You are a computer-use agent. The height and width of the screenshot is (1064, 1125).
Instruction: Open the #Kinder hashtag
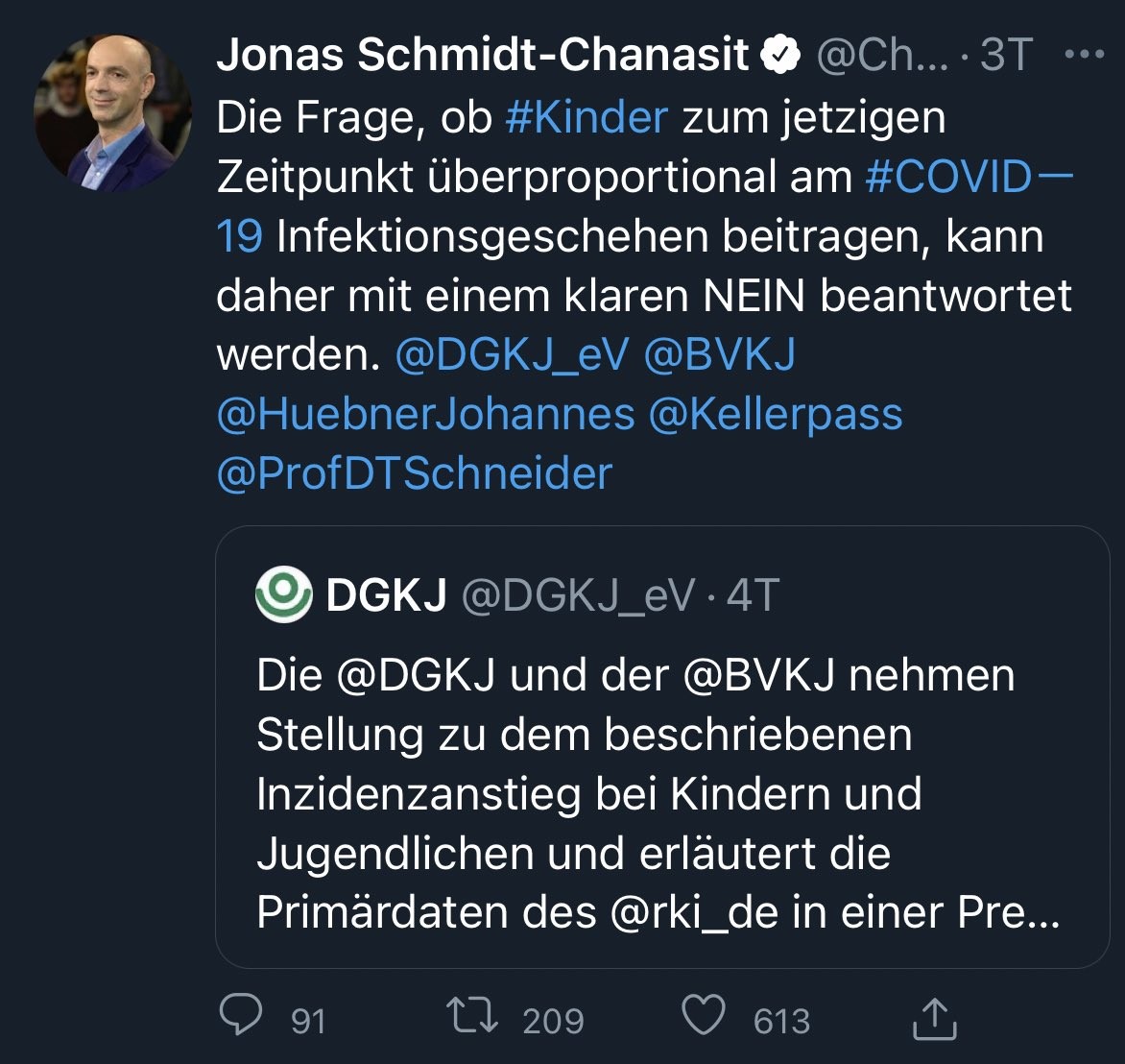586,118
